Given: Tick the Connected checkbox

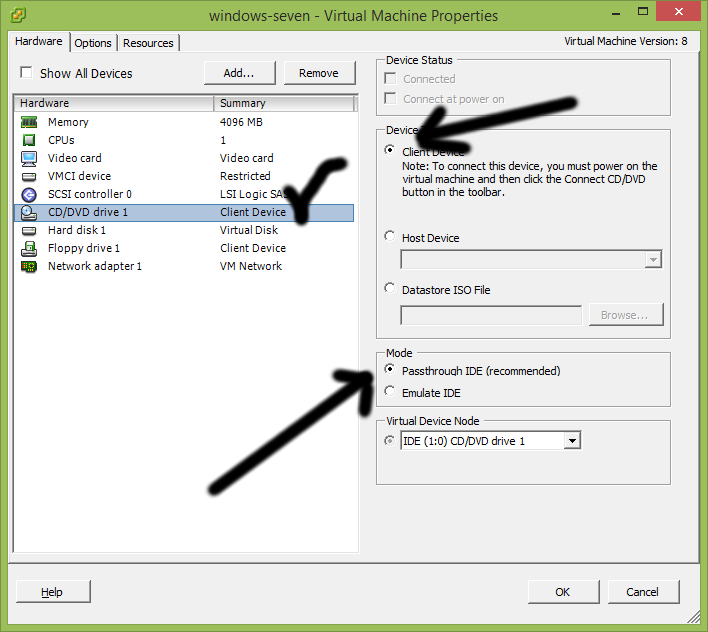Looking at the screenshot, I should (390, 78).
